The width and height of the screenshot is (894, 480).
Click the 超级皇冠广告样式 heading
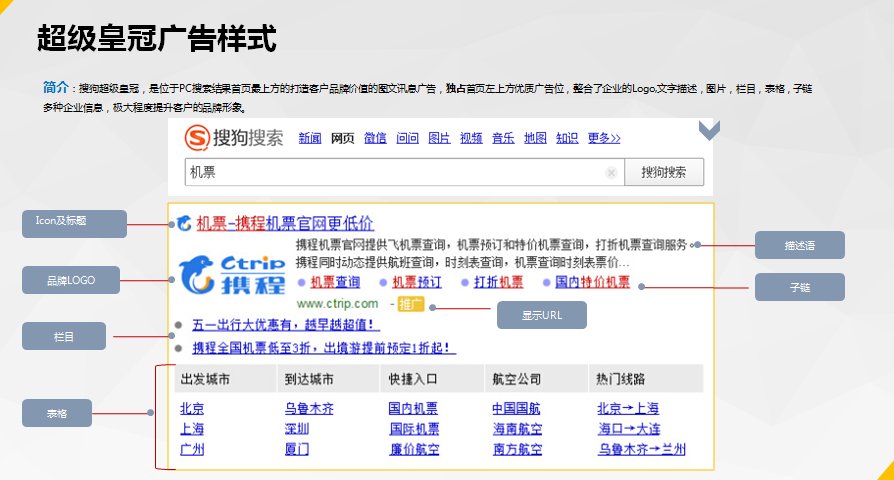[x=157, y=39]
